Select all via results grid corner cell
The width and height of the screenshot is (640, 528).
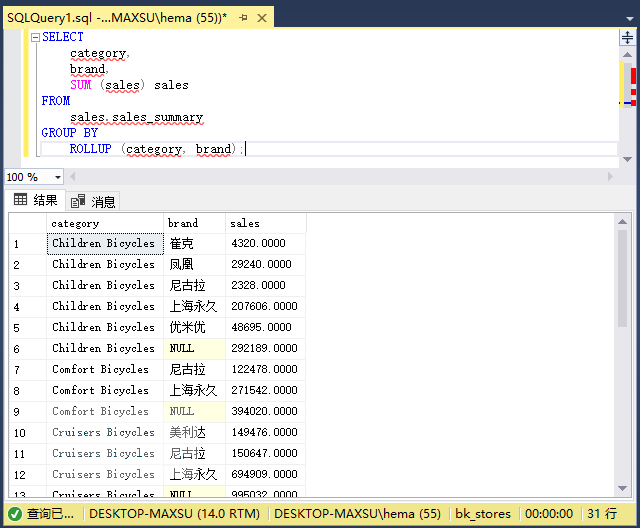[x=28, y=223]
